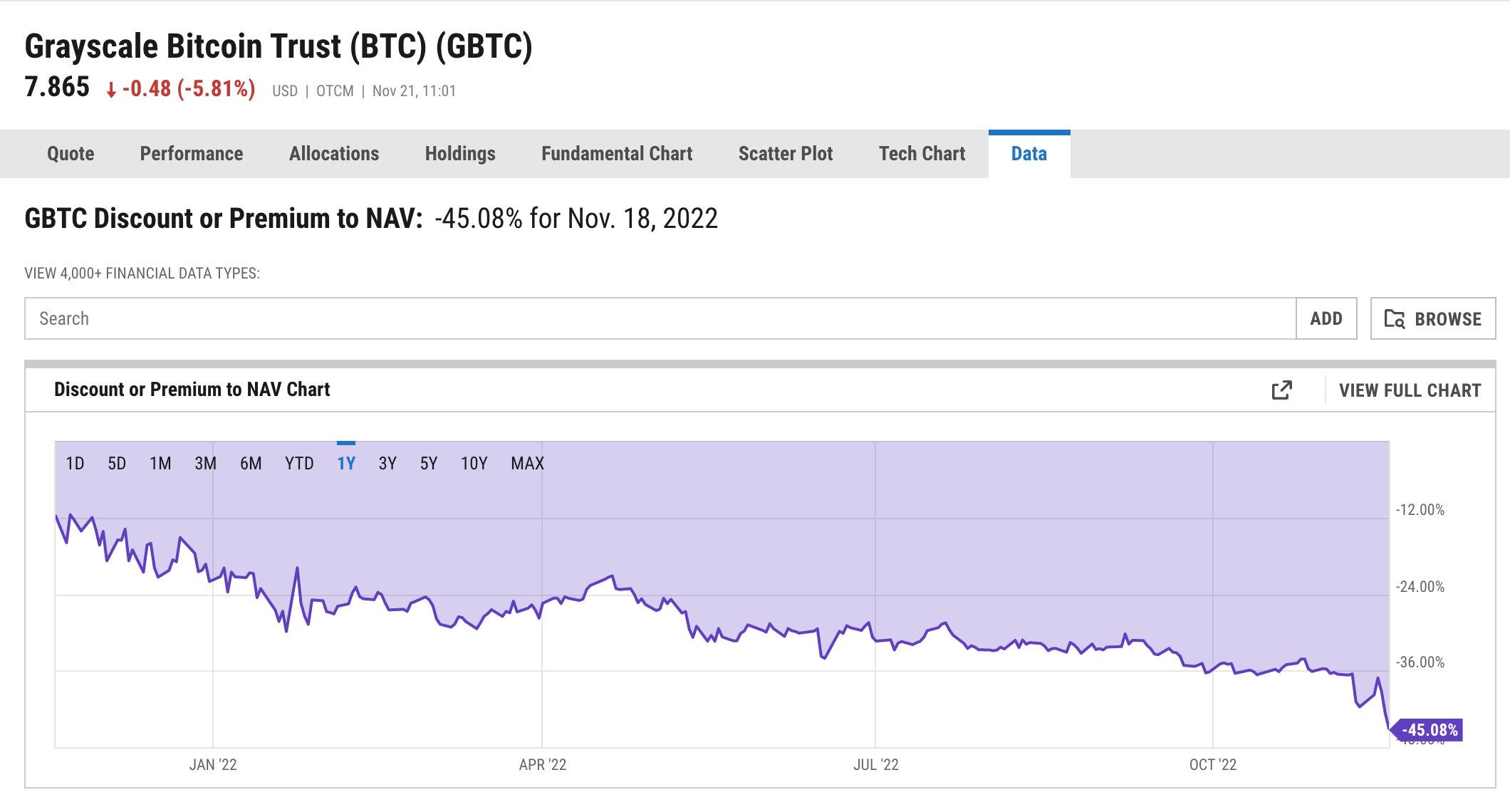
Task: Click the -45.08% for Nov. 18, 2022 value
Action: tap(576, 219)
